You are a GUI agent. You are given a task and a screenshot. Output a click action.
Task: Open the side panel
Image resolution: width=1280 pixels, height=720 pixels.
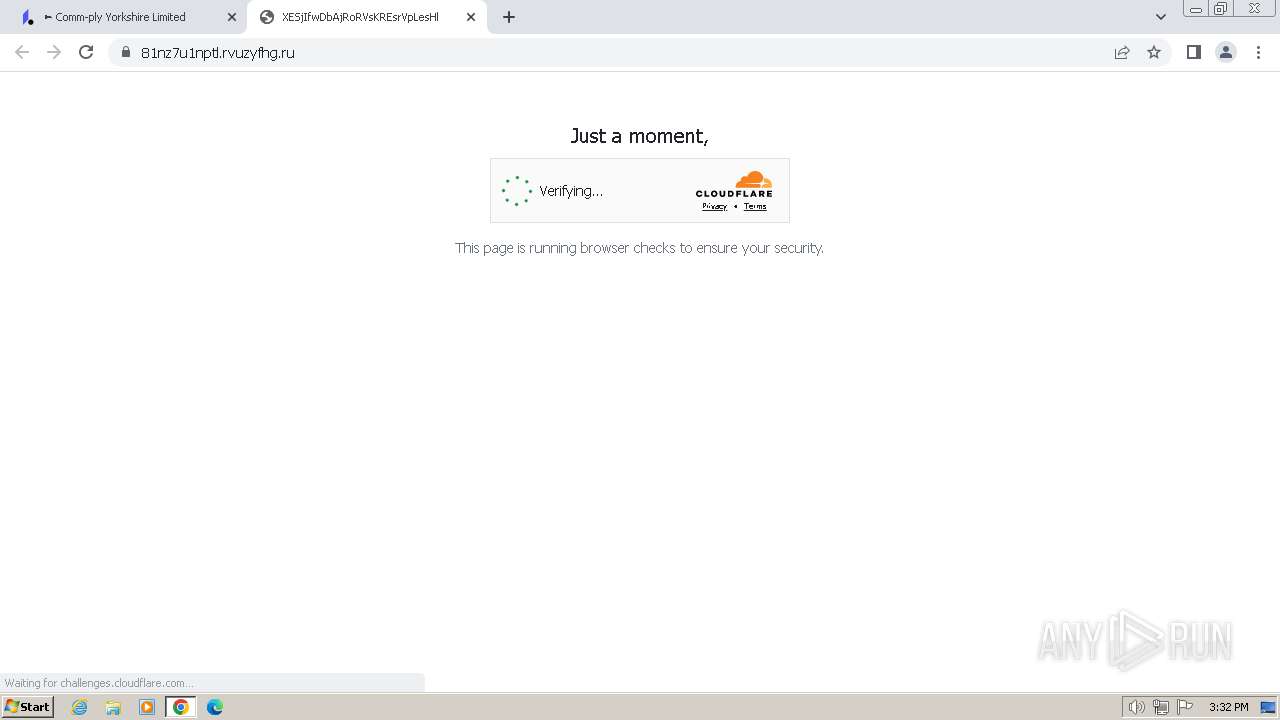(x=1193, y=52)
